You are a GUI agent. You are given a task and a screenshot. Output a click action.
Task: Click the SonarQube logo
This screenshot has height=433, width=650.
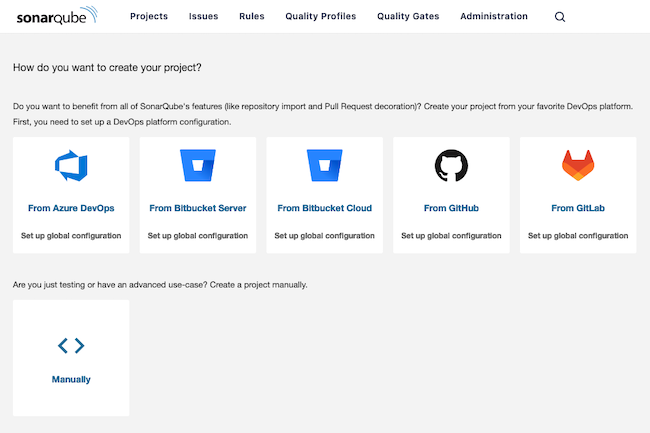[x=56, y=16]
